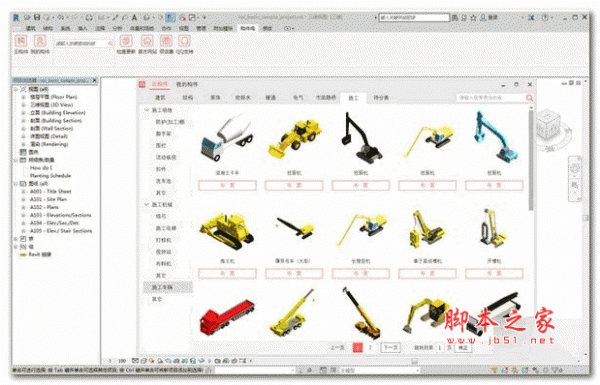Click the 下一页 next page button
This screenshot has height=385, width=600.
391,347
